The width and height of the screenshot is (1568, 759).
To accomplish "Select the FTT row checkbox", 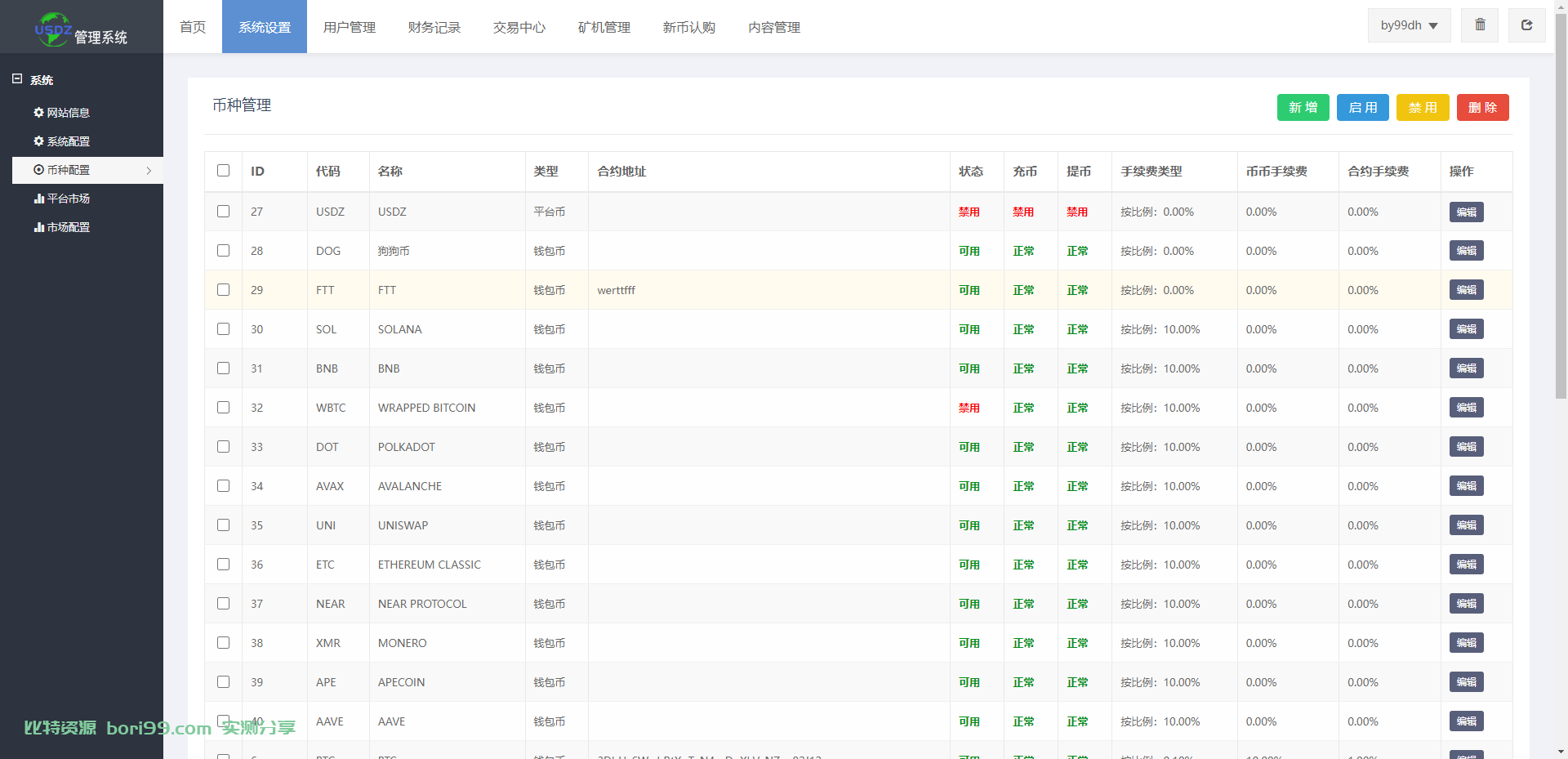I will (224, 290).
